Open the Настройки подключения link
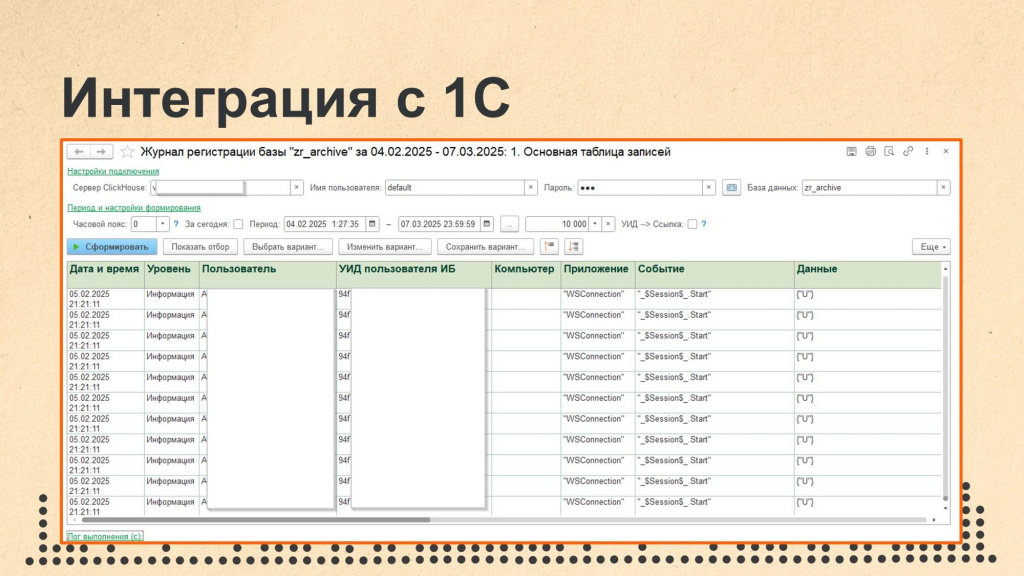 coord(113,171)
